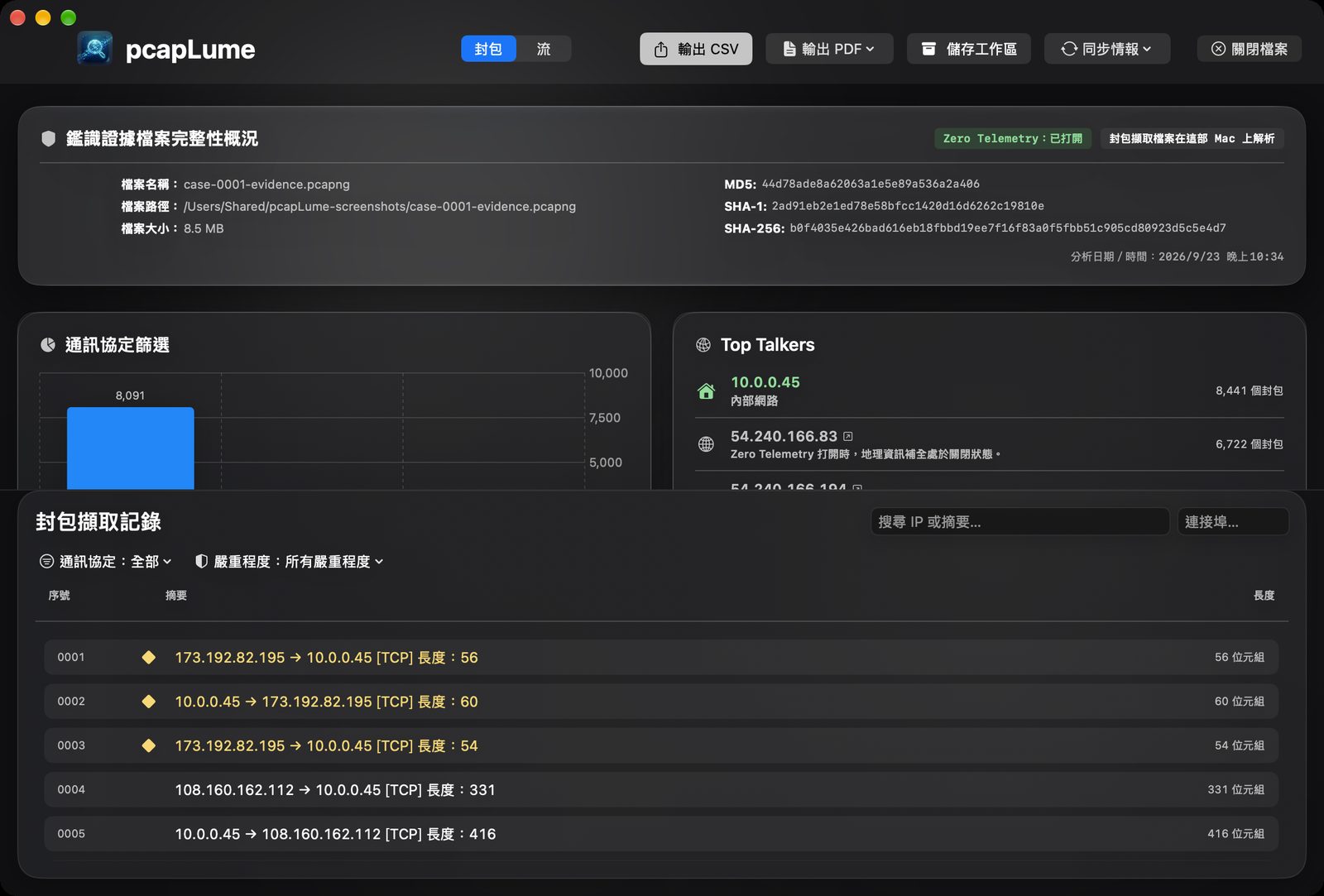Viewport: 1324px width, 896px height.
Task: Select the 10.0.0.45 top talker entry
Action: pyautogui.click(x=990, y=391)
